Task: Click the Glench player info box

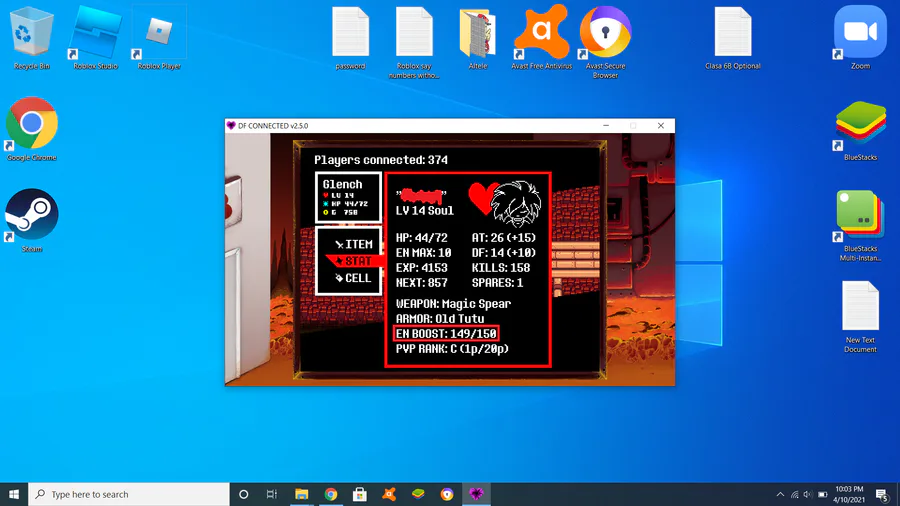Action: pyautogui.click(x=348, y=197)
